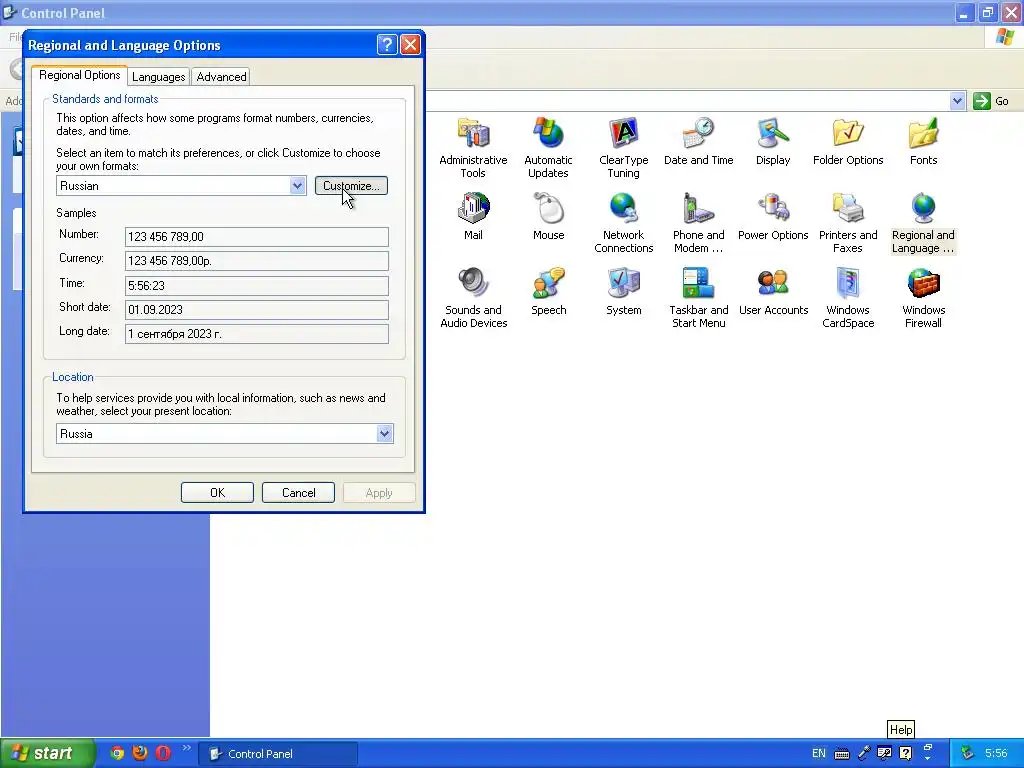The width and height of the screenshot is (1024, 768).
Task: Open Automatic Updates icon
Action: 548,148
